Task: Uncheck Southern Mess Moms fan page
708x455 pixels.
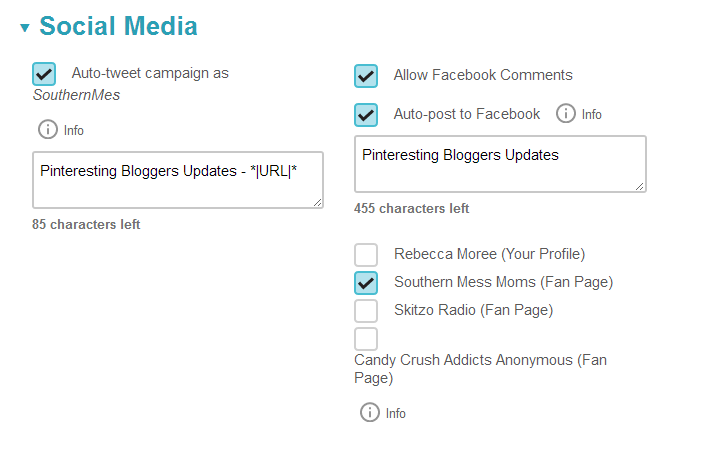Action: (x=366, y=283)
